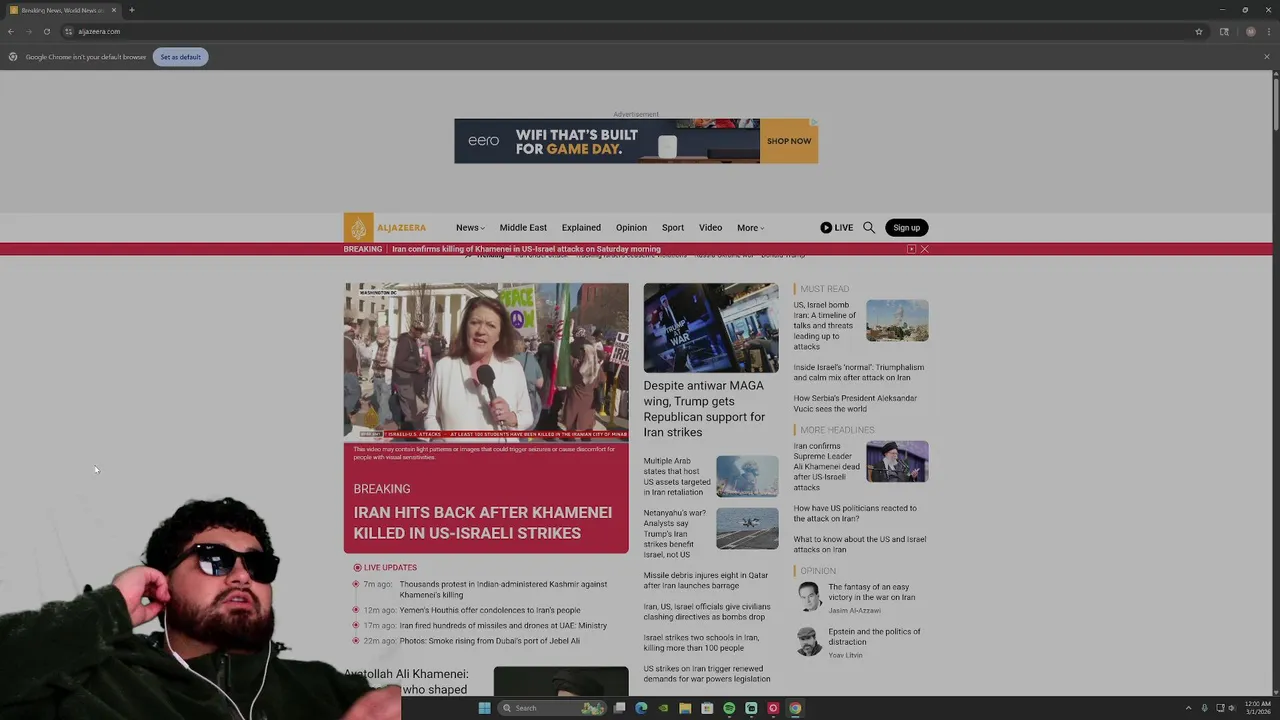Image resolution: width=1280 pixels, height=720 pixels.
Task: Close the breaking news banner
Action: point(925,249)
